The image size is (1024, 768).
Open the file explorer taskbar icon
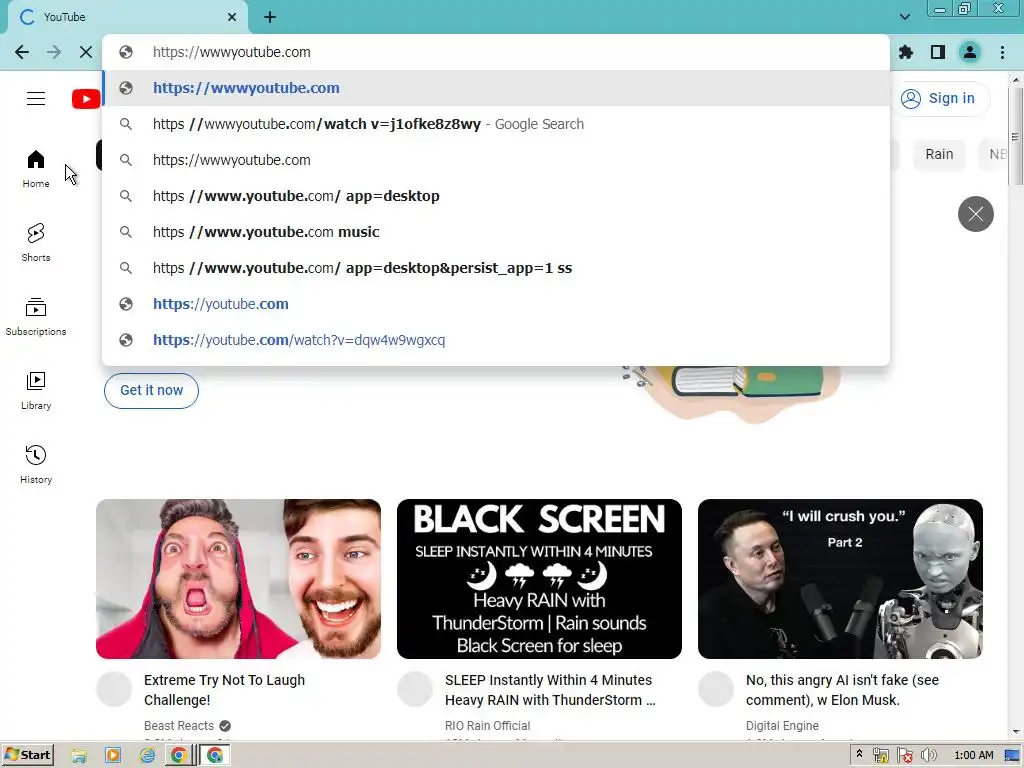[79, 756]
